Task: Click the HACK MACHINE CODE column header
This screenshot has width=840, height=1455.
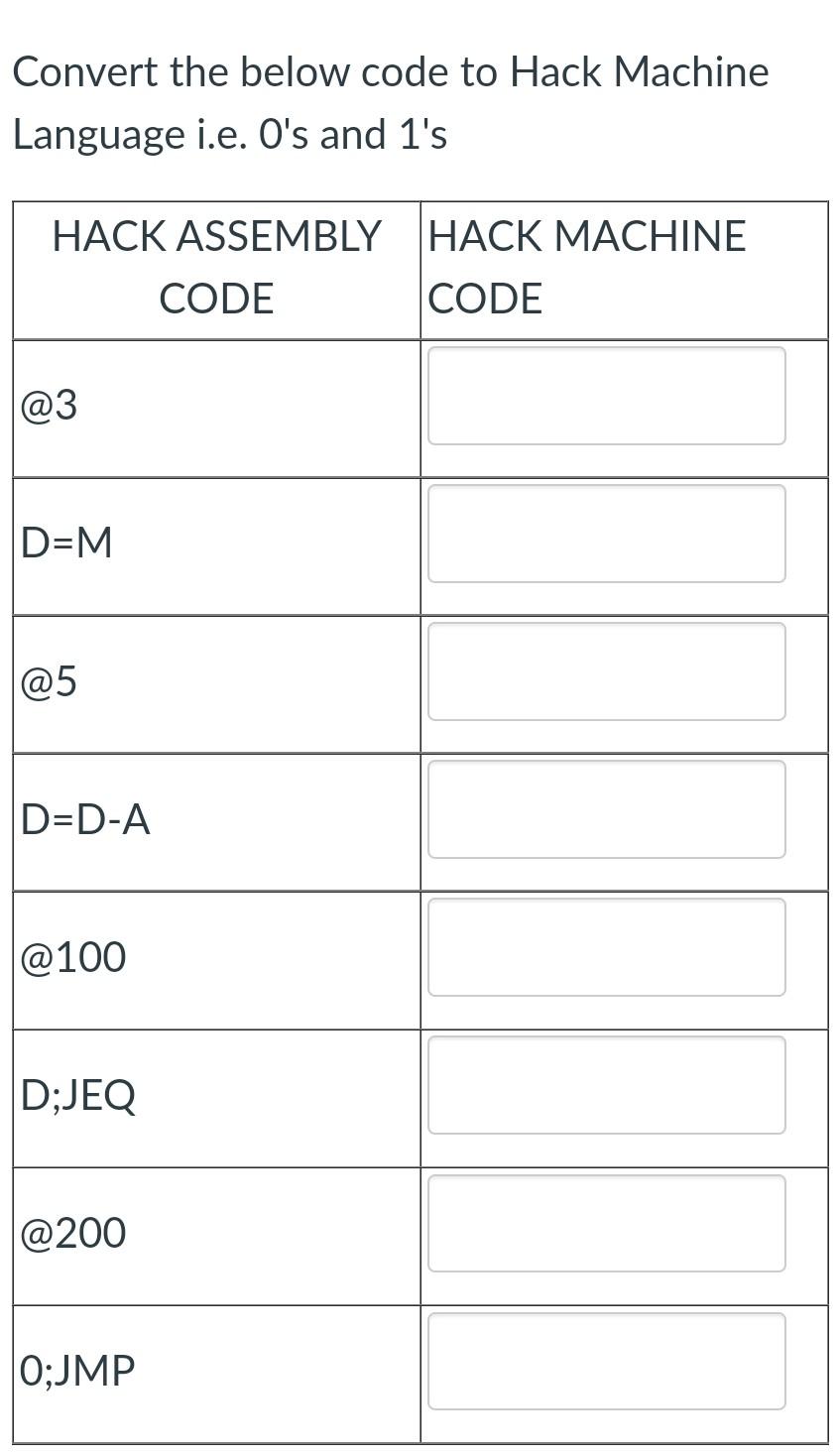Action: point(585,266)
